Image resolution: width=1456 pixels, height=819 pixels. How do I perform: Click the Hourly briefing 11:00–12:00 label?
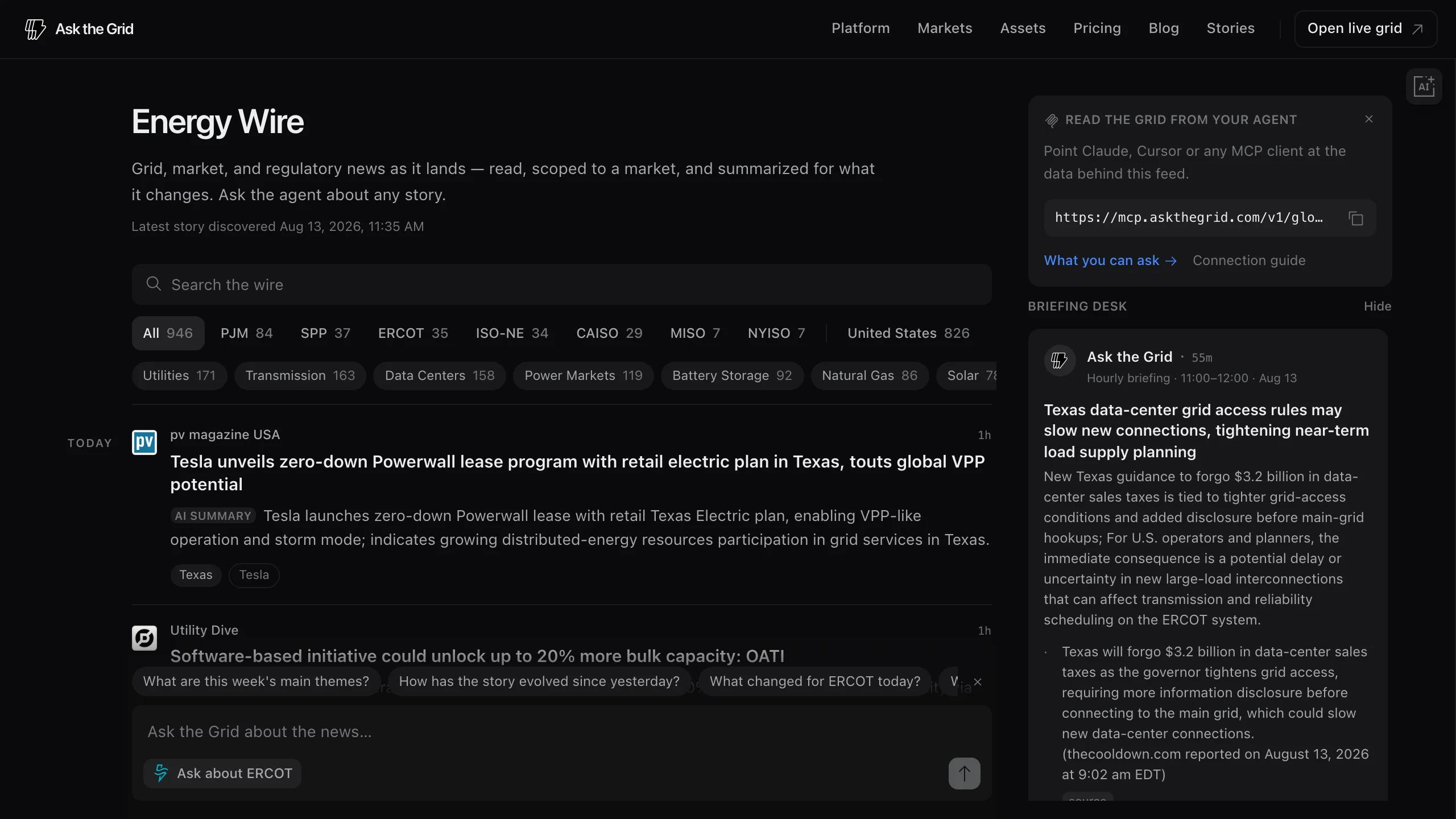[1192, 378]
